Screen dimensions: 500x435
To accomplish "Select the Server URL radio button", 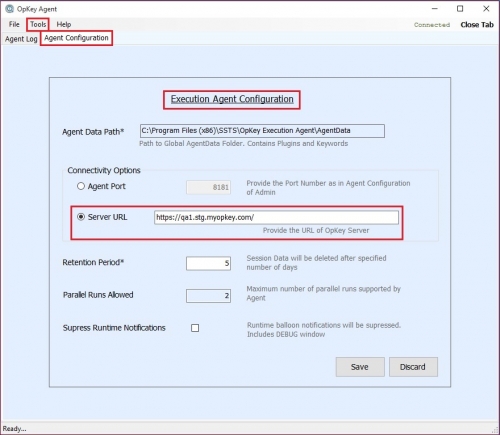I will (81, 217).
